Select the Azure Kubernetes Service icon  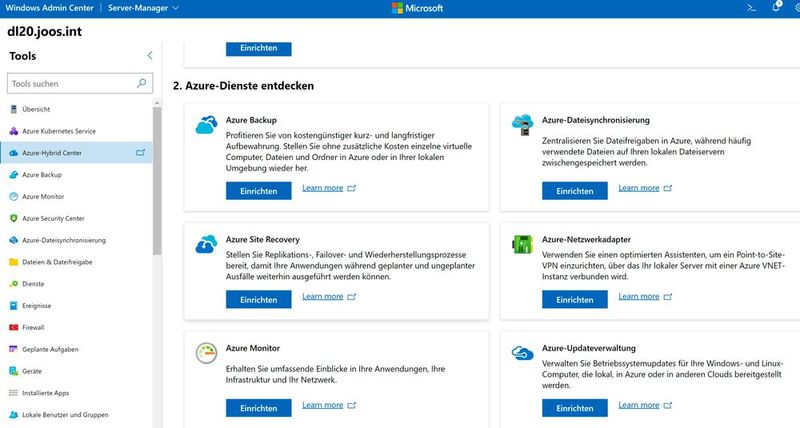pos(14,131)
